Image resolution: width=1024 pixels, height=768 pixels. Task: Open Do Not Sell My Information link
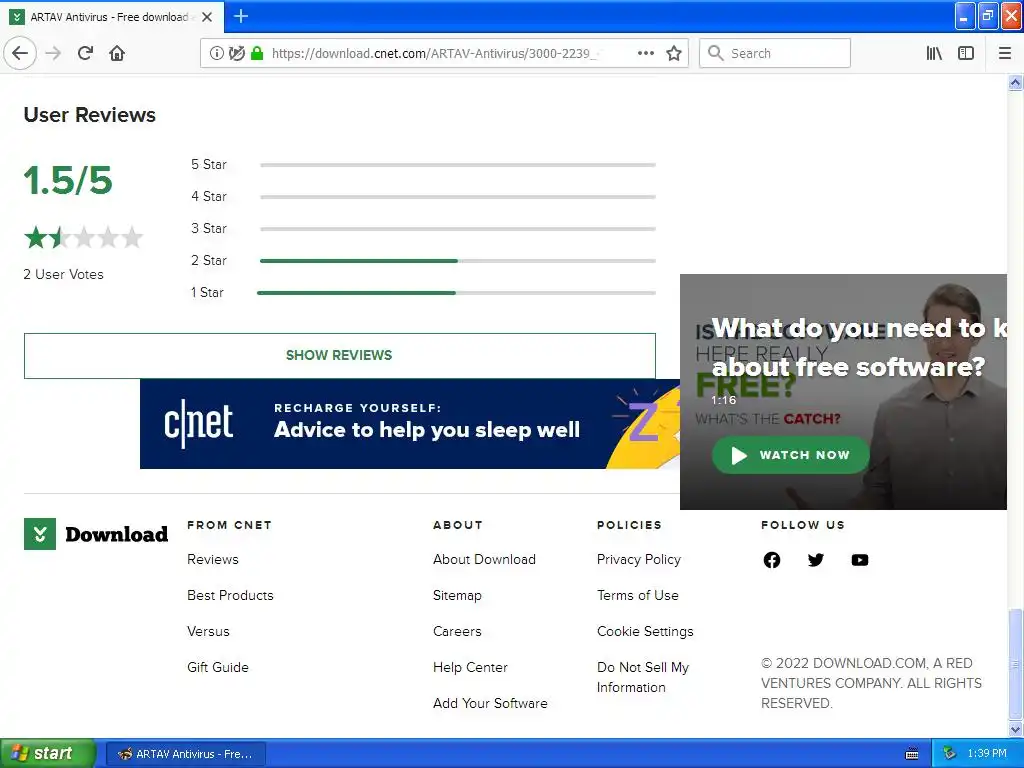point(643,677)
